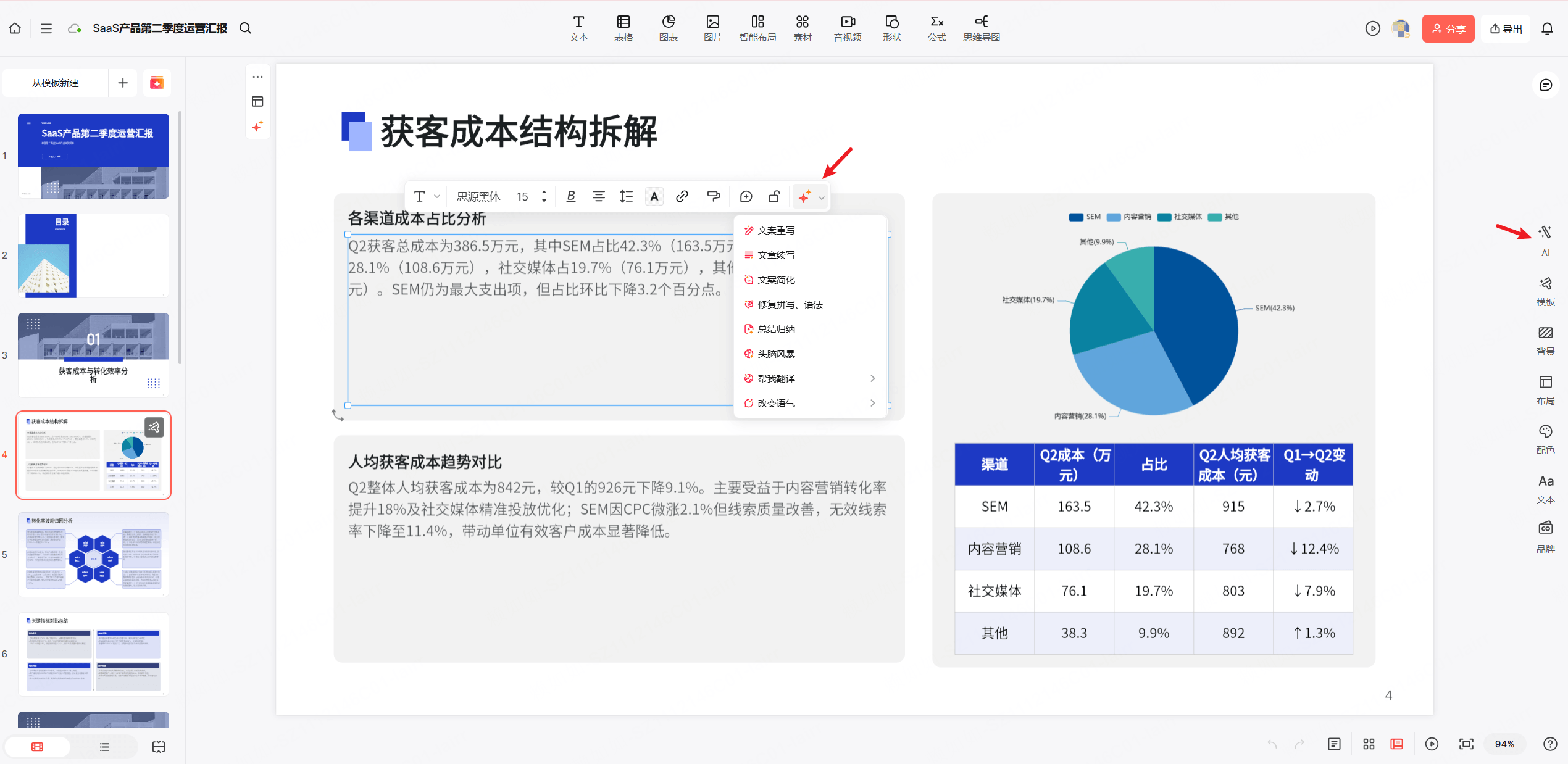The width and height of the screenshot is (1568, 764).
Task: Insert a hyperlink from the text toolbar
Action: (682, 196)
